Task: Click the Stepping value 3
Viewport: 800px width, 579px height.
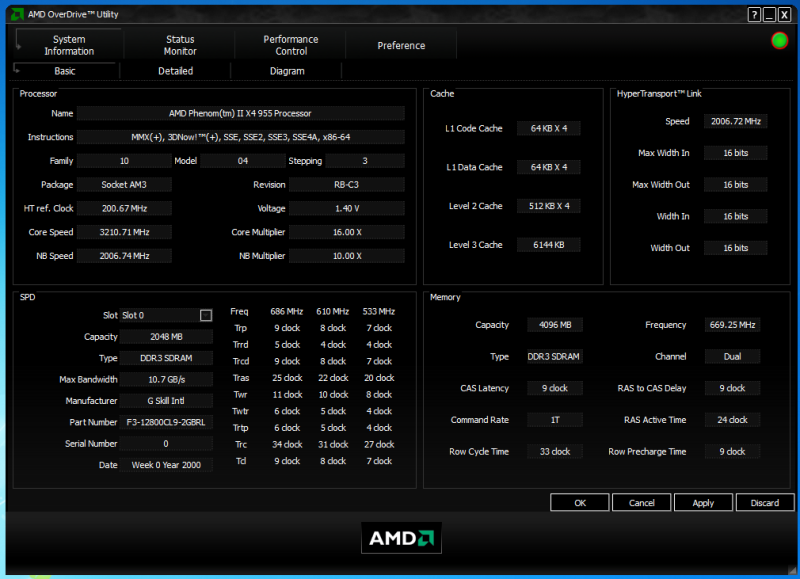Action: pyautogui.click(x=365, y=161)
